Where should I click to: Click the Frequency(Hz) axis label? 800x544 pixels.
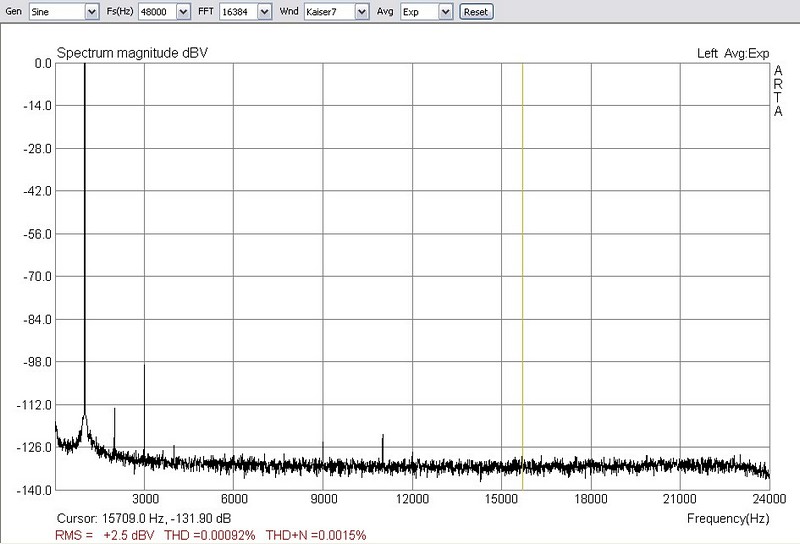[728, 518]
